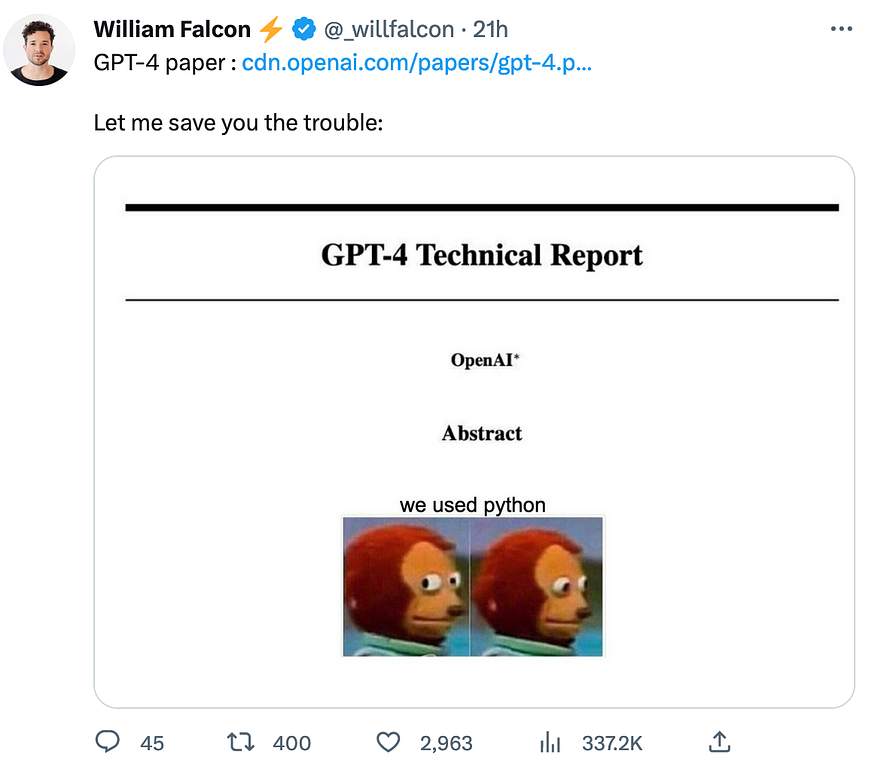Screen dimensions: 875x770
Task: Click the 21h tweet timestamp
Action: pos(491,29)
